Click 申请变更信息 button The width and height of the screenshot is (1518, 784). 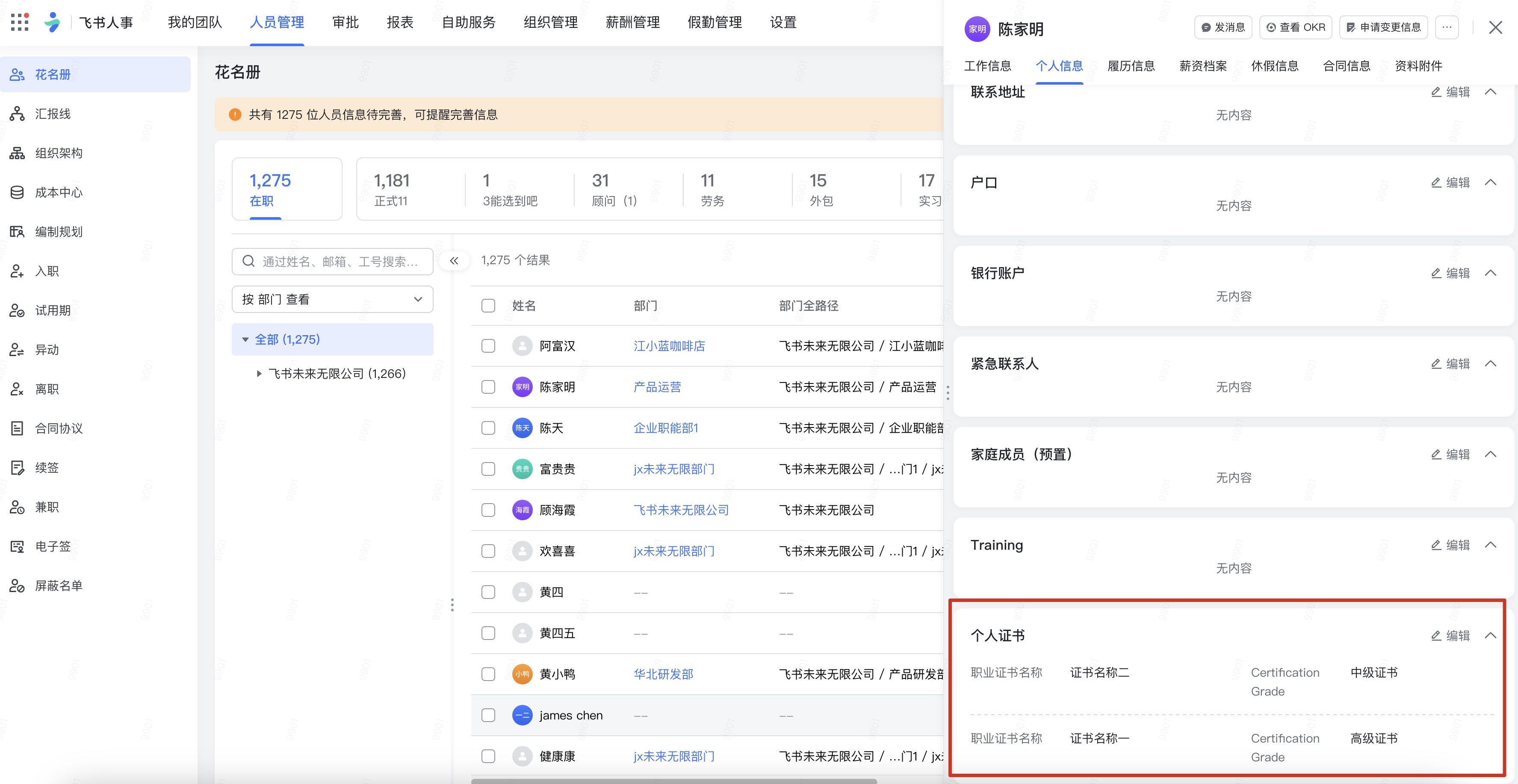click(x=1383, y=27)
